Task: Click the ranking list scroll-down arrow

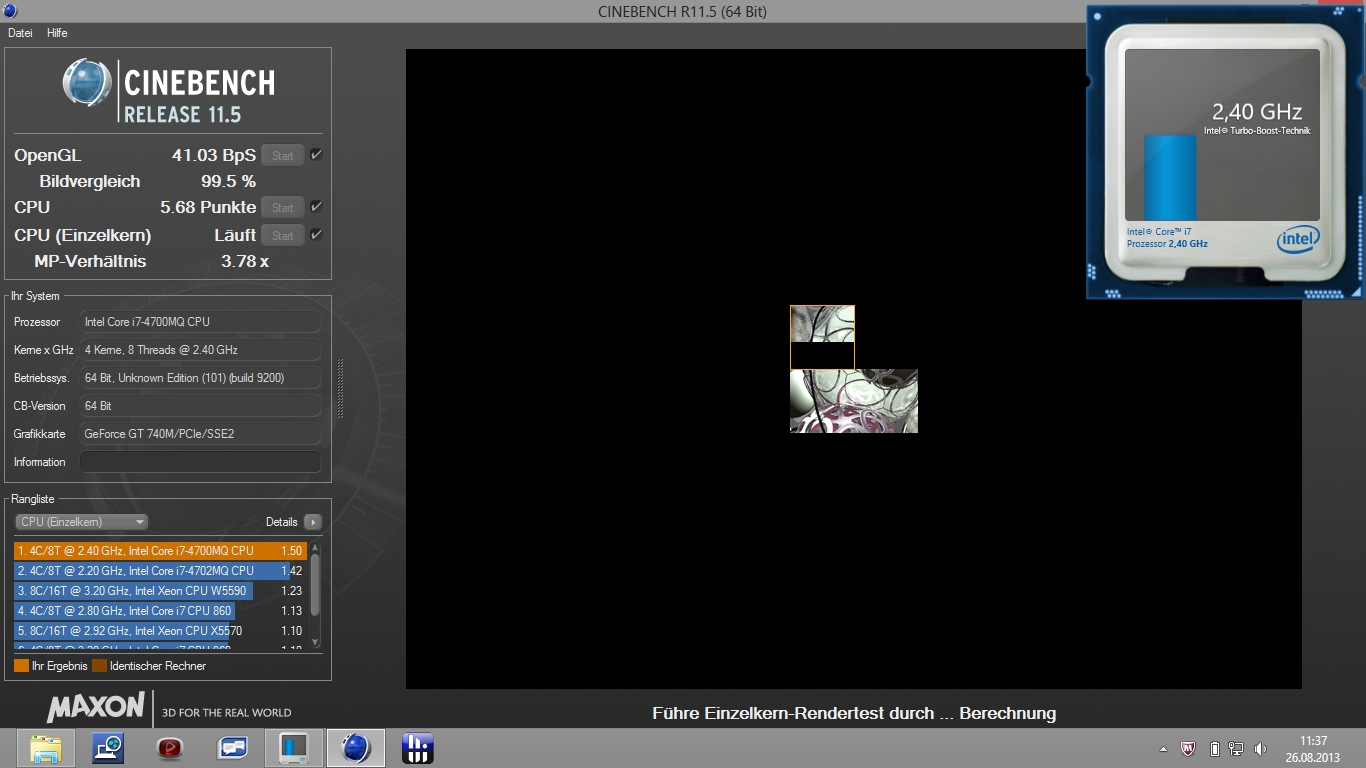Action: pyautogui.click(x=316, y=642)
